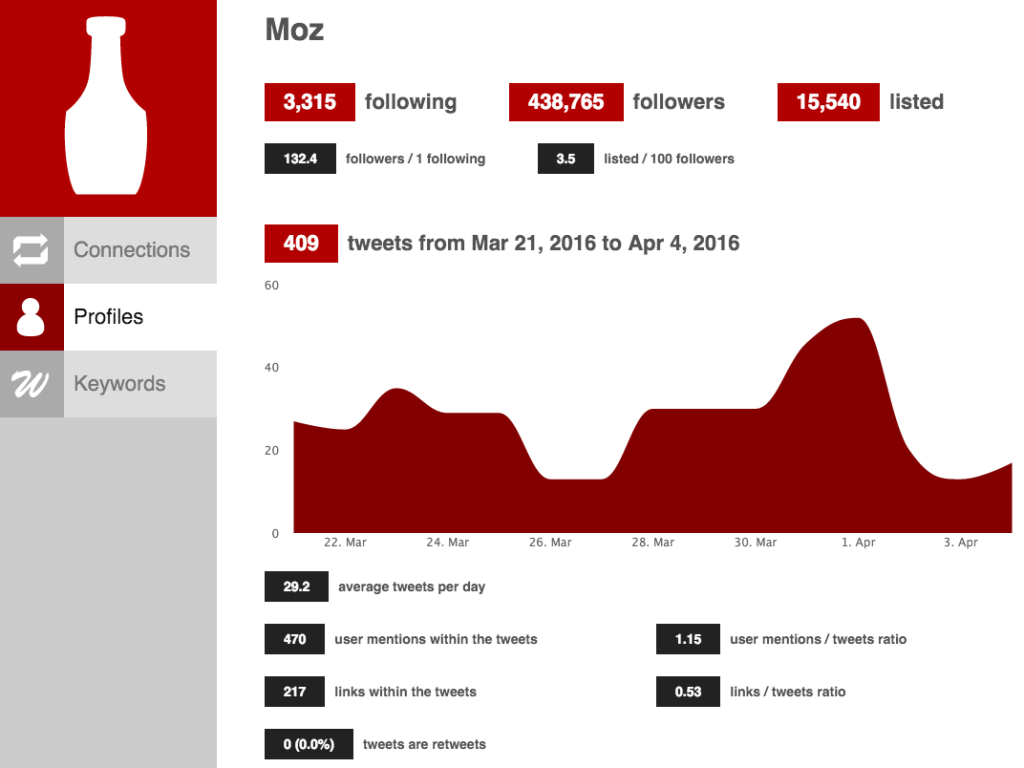The height and width of the screenshot is (768, 1024).
Task: Click the 470 user mentions badge
Action: coord(295,639)
